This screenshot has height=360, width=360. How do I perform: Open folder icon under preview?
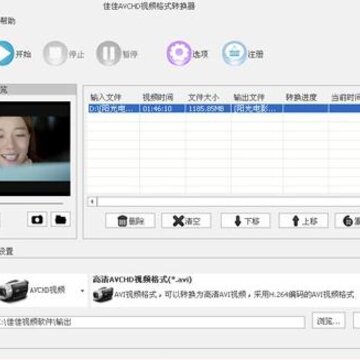pos(61,219)
